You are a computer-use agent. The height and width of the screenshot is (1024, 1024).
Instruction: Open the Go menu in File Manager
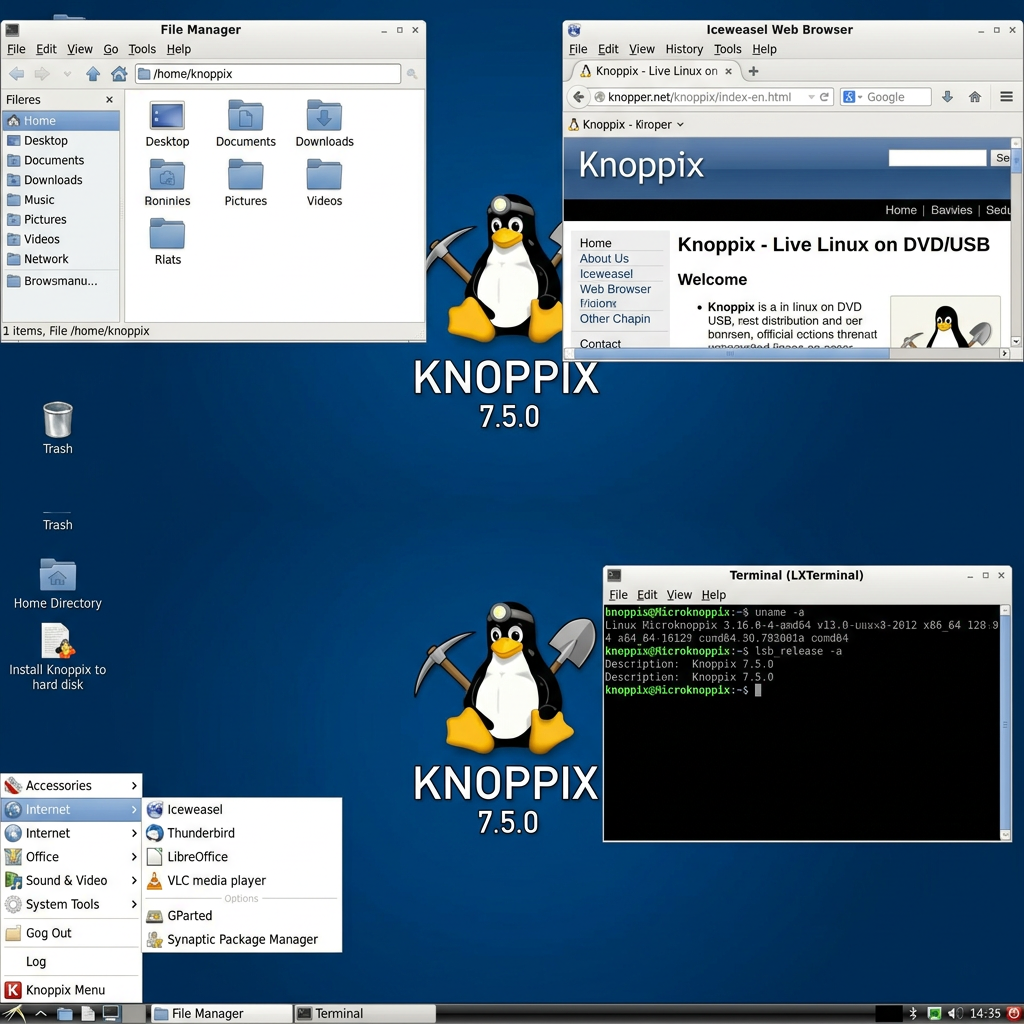111,49
